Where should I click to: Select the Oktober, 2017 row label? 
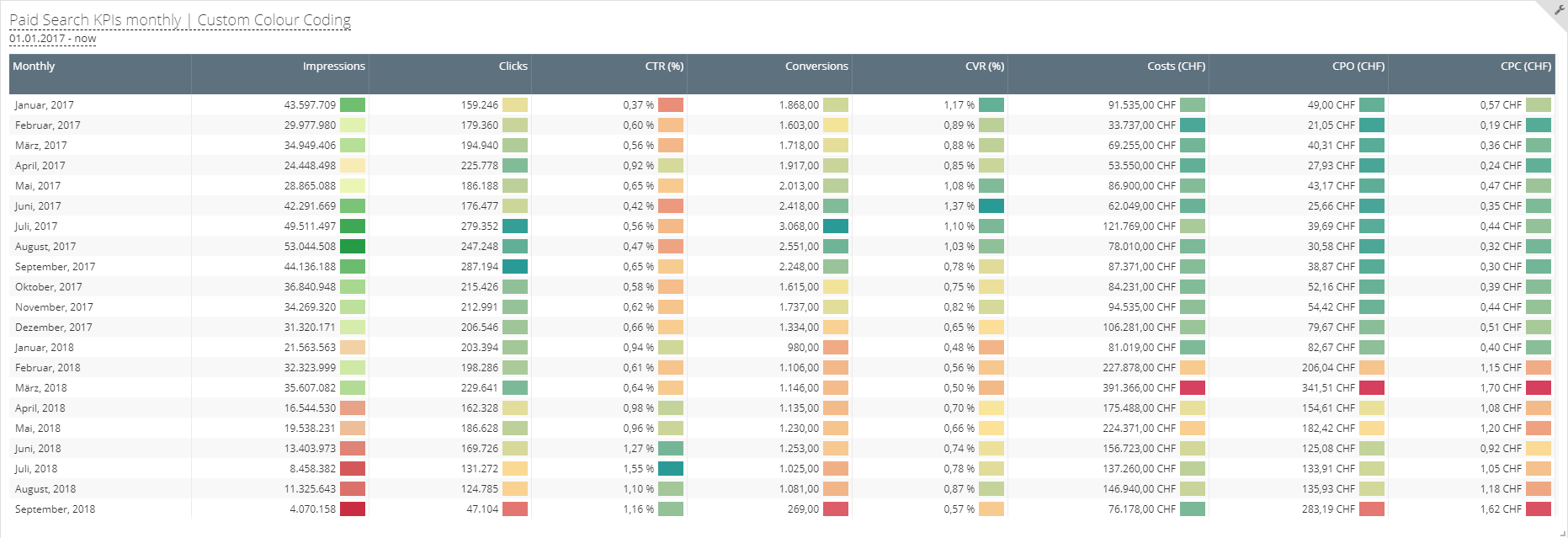[x=49, y=287]
